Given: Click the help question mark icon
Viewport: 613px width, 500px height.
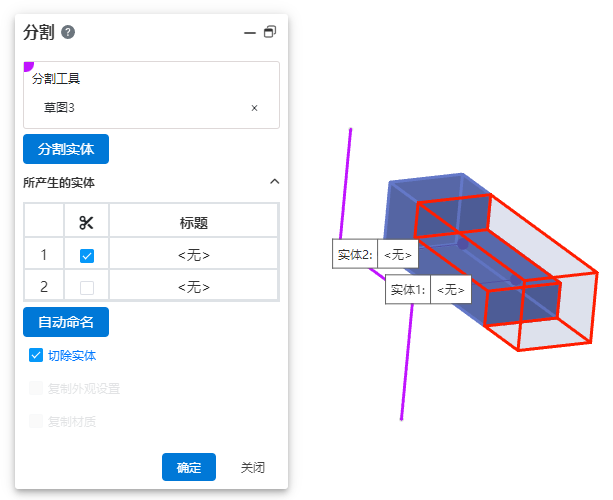Looking at the screenshot, I should pos(68,32).
